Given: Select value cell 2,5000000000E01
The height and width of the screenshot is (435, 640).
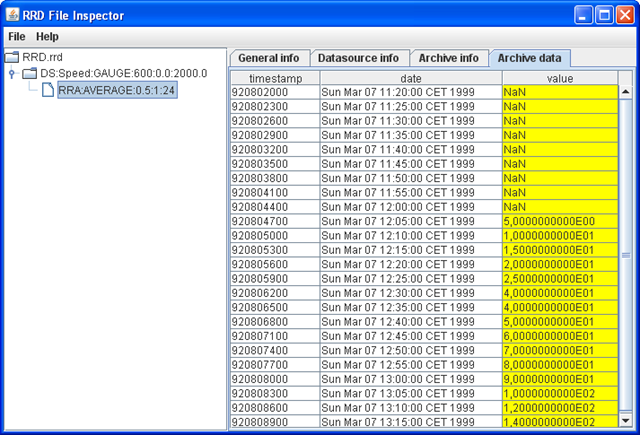Looking at the screenshot, I should coord(560,279).
